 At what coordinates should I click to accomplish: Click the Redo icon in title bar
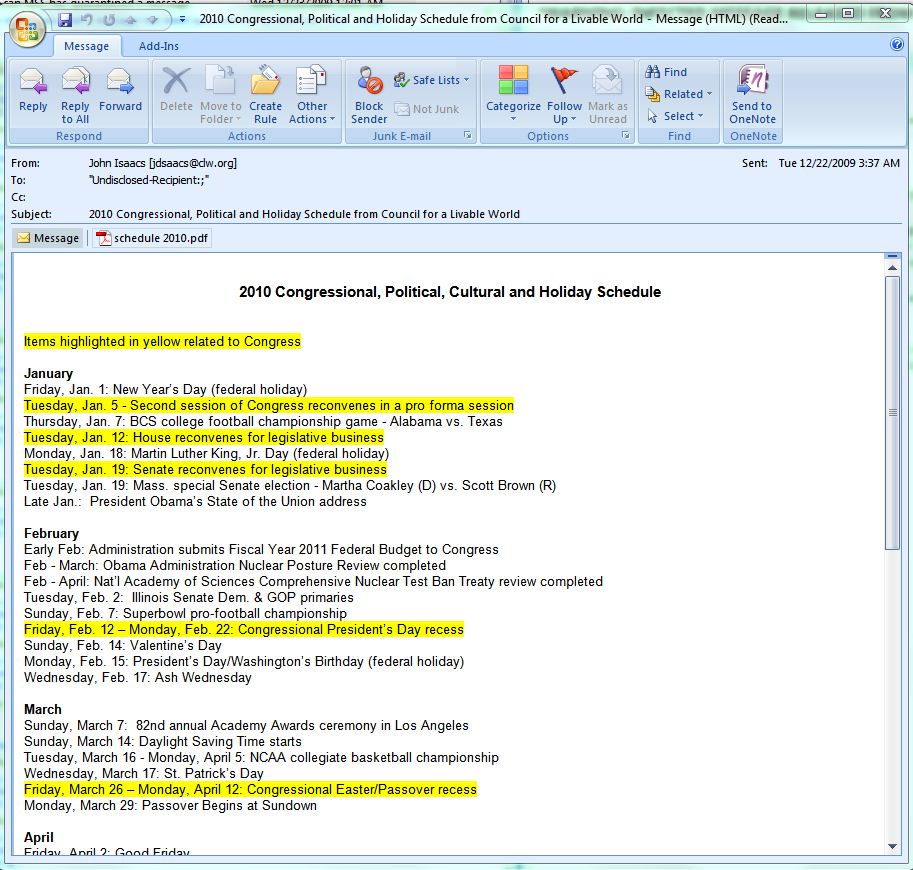tap(109, 20)
